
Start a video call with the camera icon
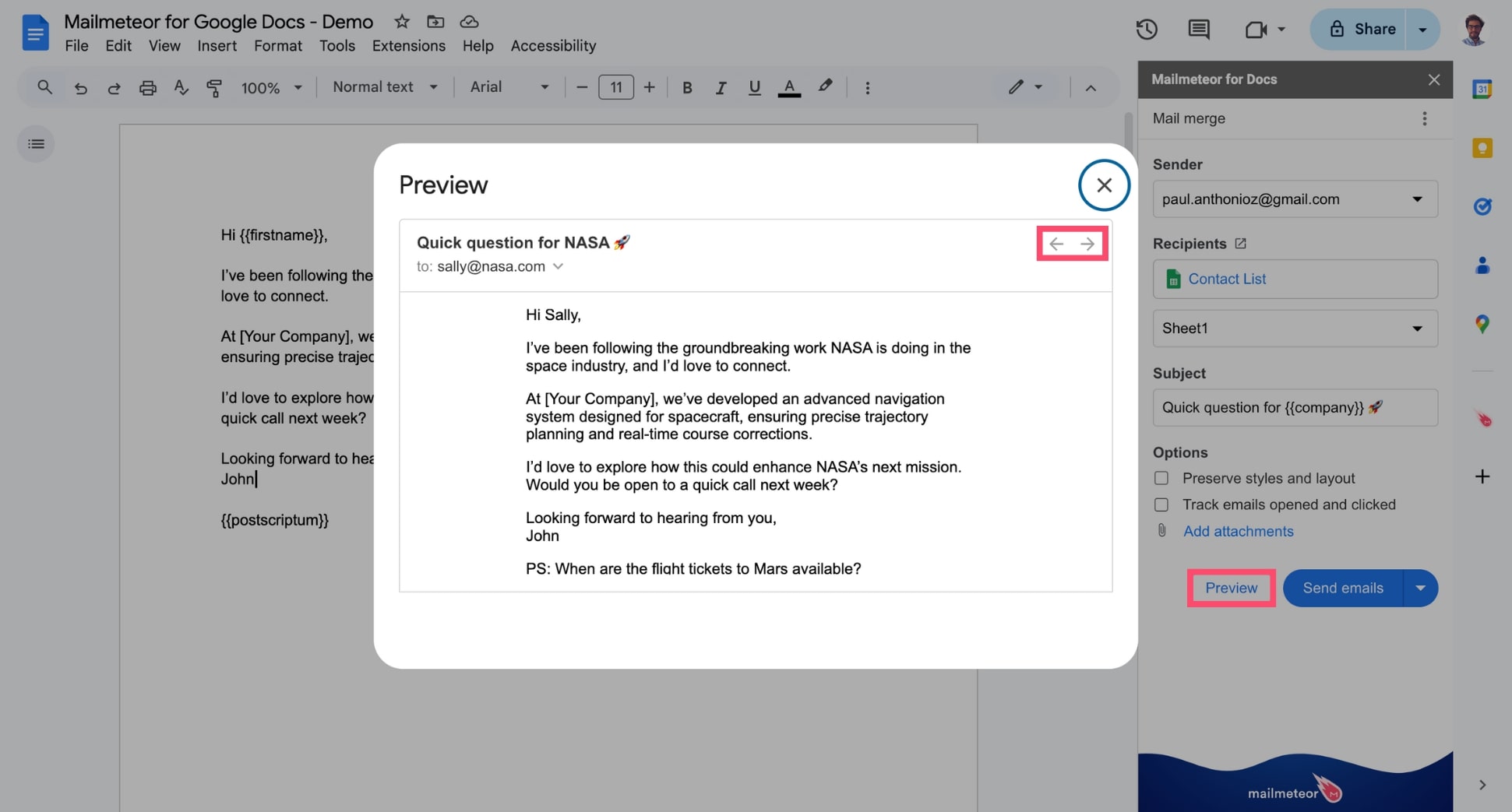click(1256, 30)
